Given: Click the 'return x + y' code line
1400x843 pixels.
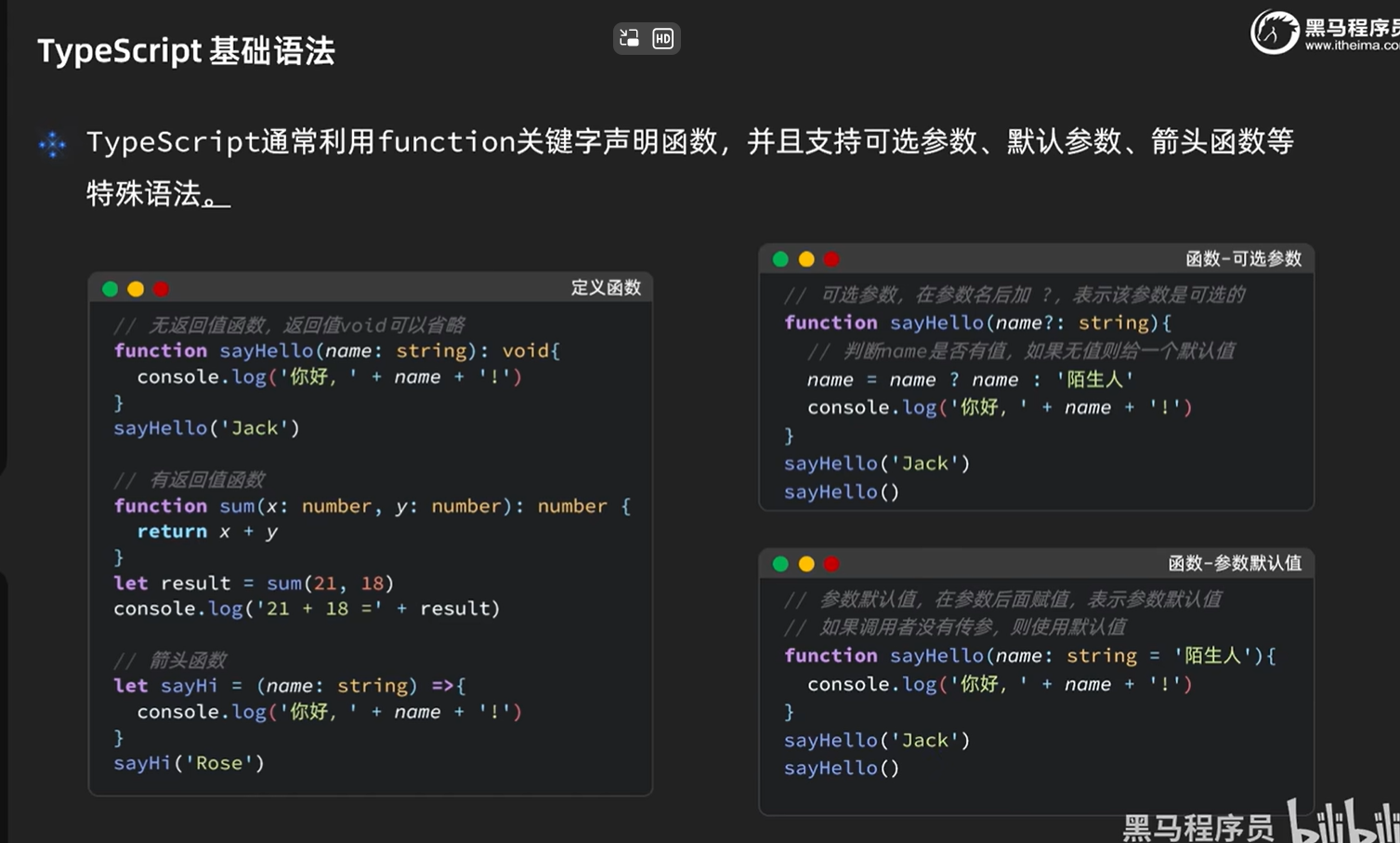Looking at the screenshot, I should 207,532.
